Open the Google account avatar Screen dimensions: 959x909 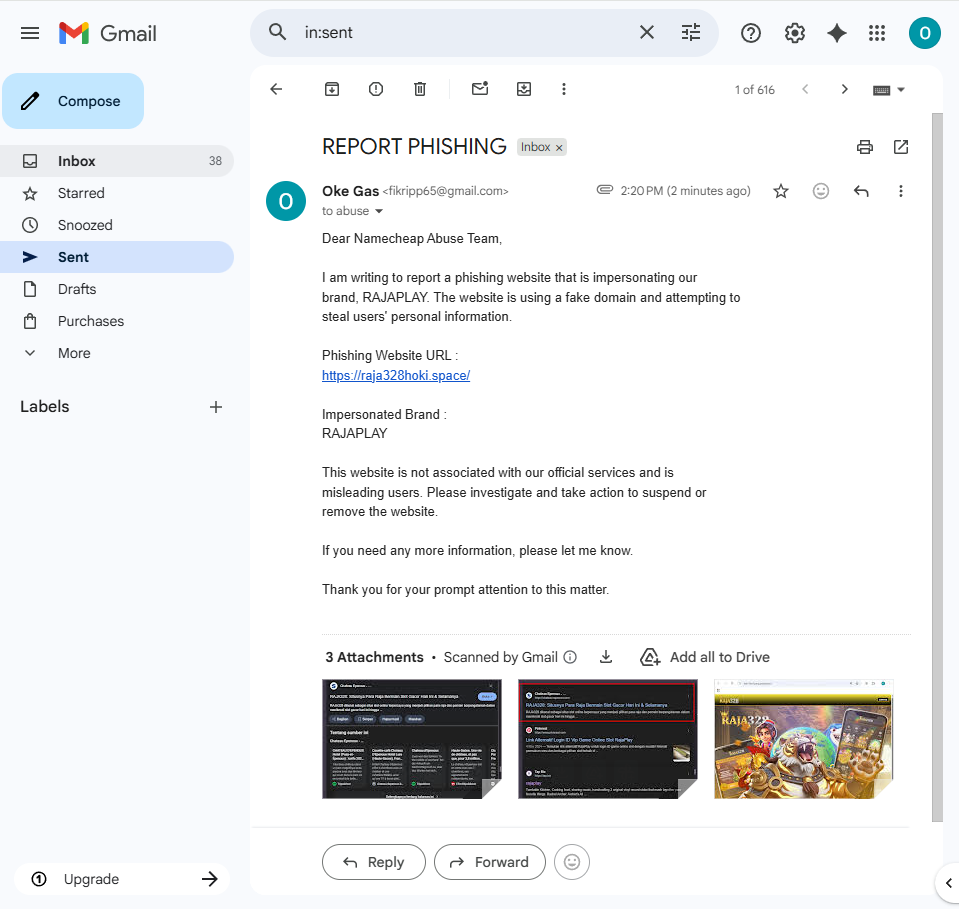click(924, 33)
